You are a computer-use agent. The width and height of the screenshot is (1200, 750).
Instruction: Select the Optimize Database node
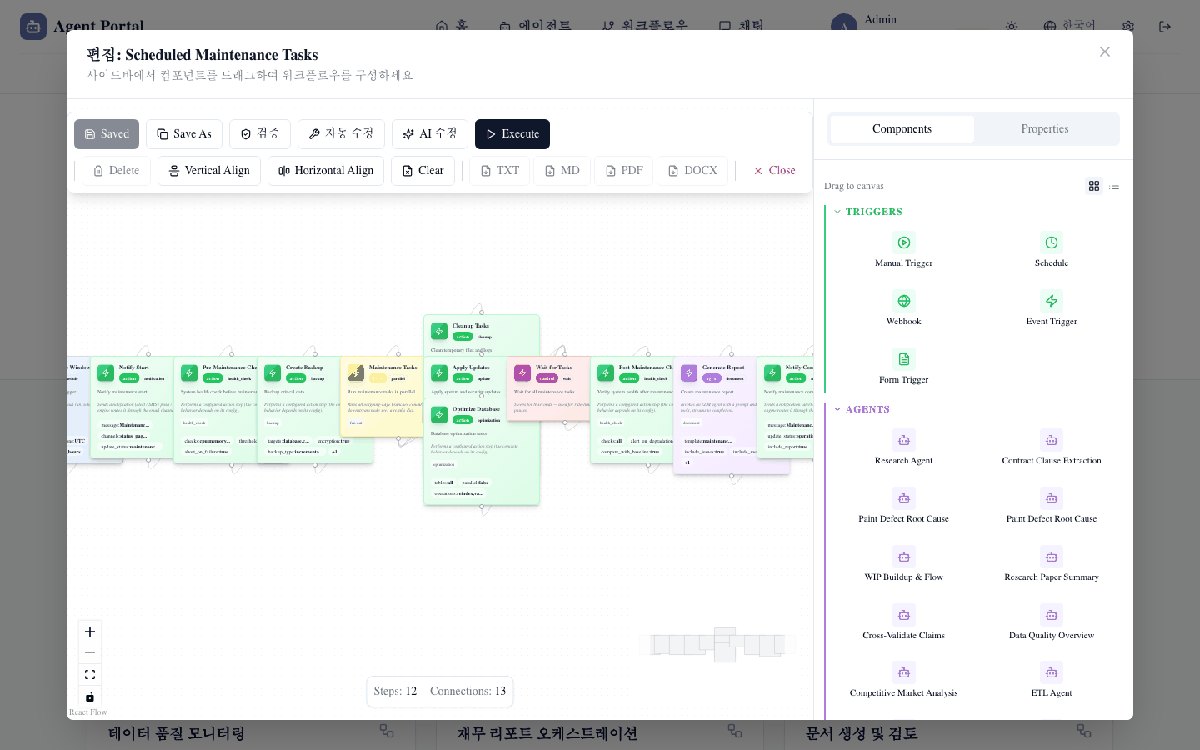[x=482, y=451]
